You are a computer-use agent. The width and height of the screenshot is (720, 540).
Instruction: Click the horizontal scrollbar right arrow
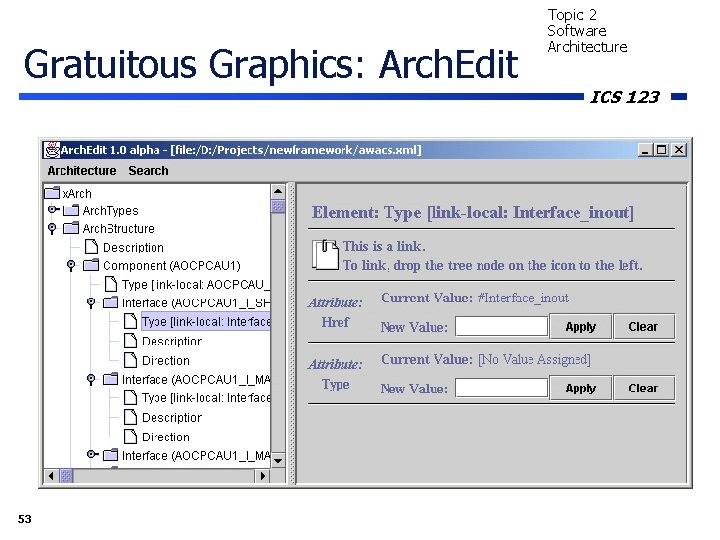click(262, 476)
